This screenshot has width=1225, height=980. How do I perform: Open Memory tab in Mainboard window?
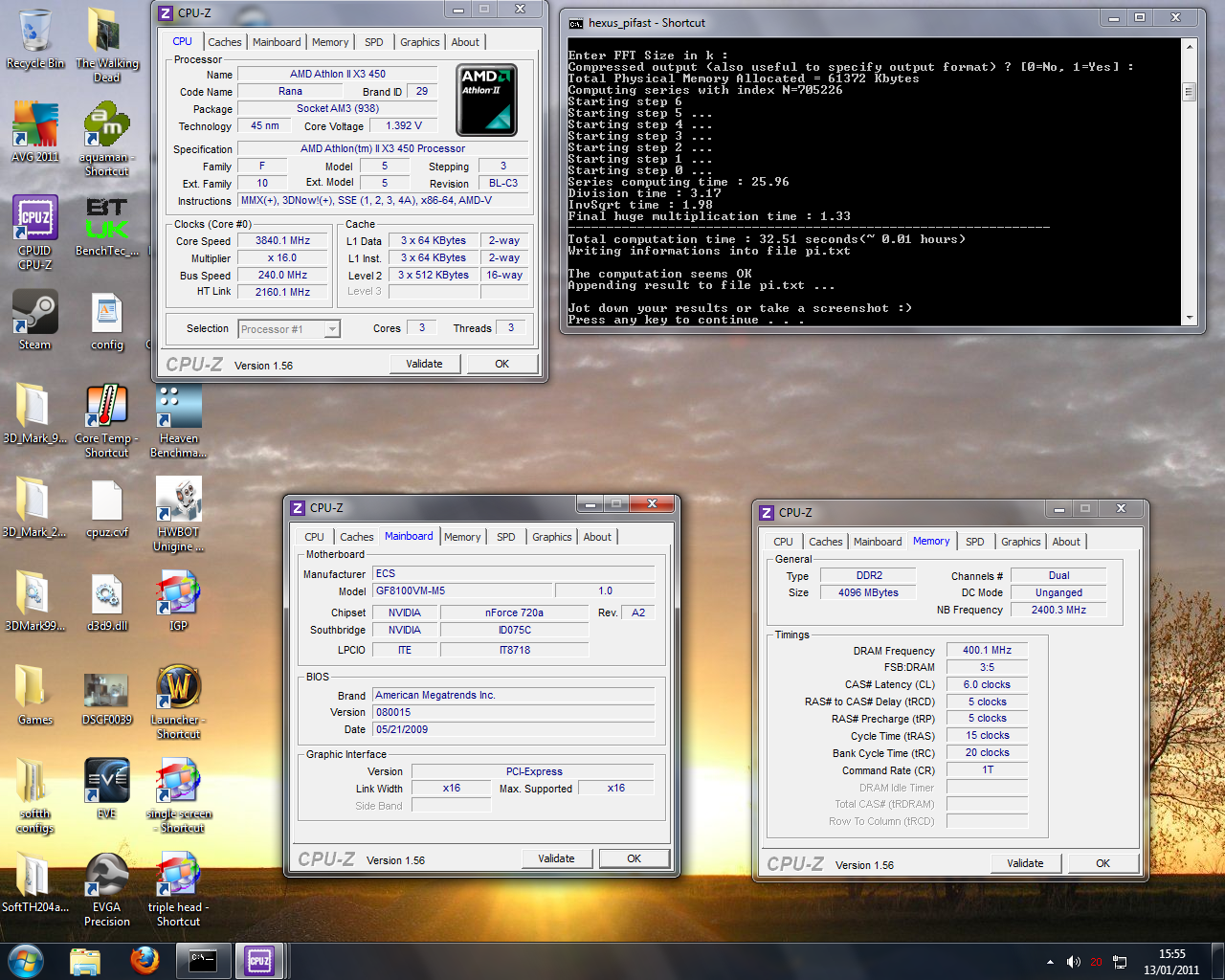(x=462, y=537)
